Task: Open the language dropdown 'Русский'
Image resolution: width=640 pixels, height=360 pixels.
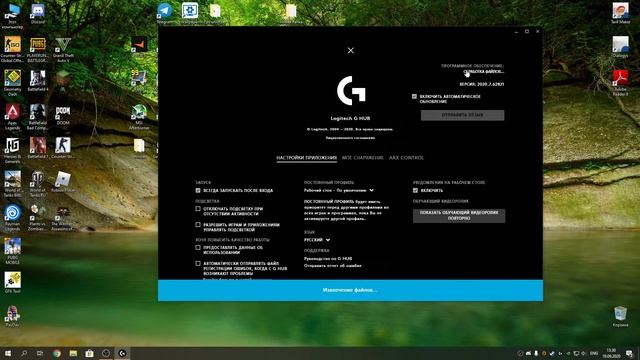Action: tap(317, 240)
